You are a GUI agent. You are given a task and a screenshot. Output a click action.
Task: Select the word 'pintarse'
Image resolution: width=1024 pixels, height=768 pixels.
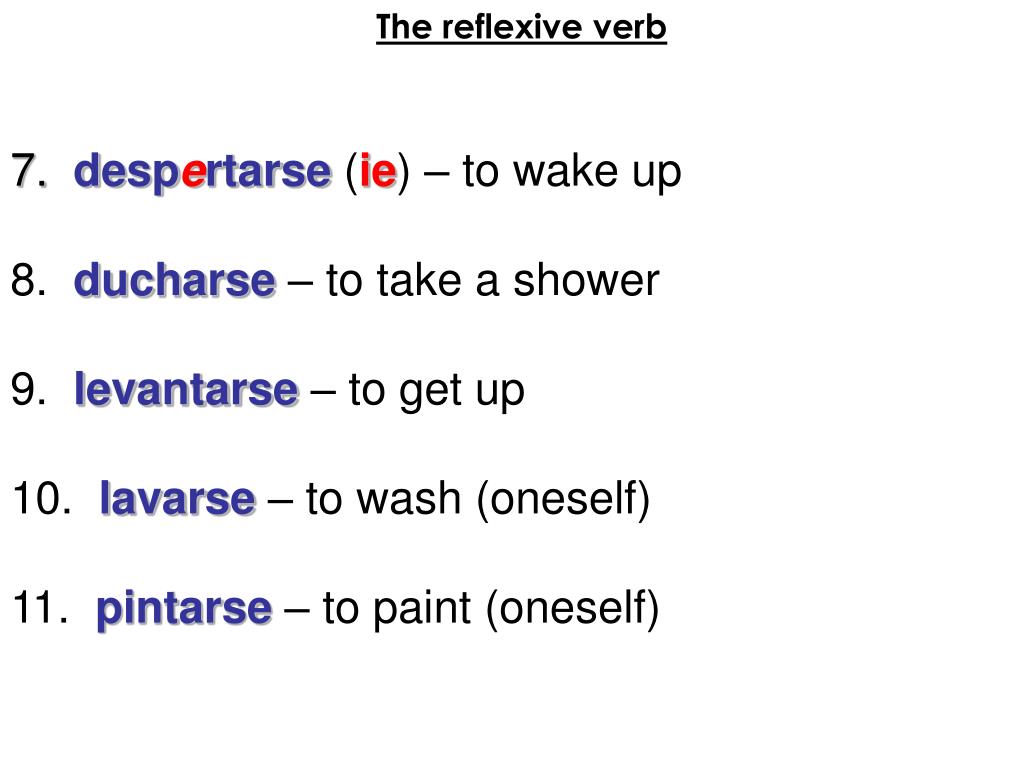(184, 609)
